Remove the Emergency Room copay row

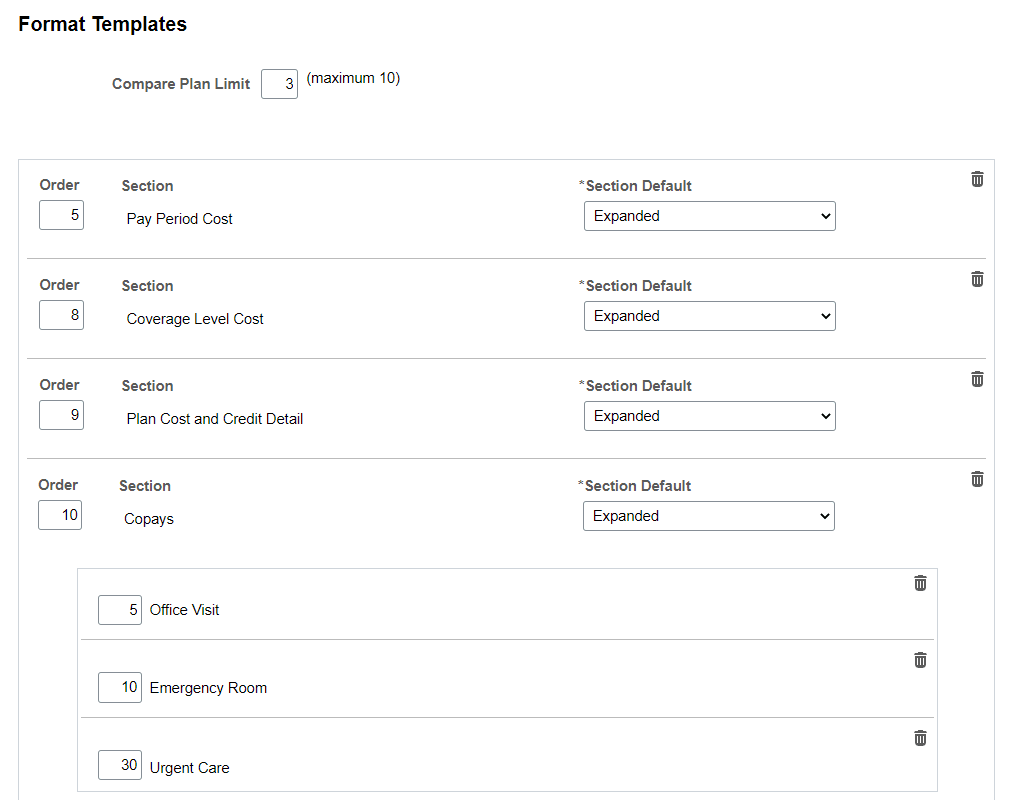pyautogui.click(x=920, y=660)
